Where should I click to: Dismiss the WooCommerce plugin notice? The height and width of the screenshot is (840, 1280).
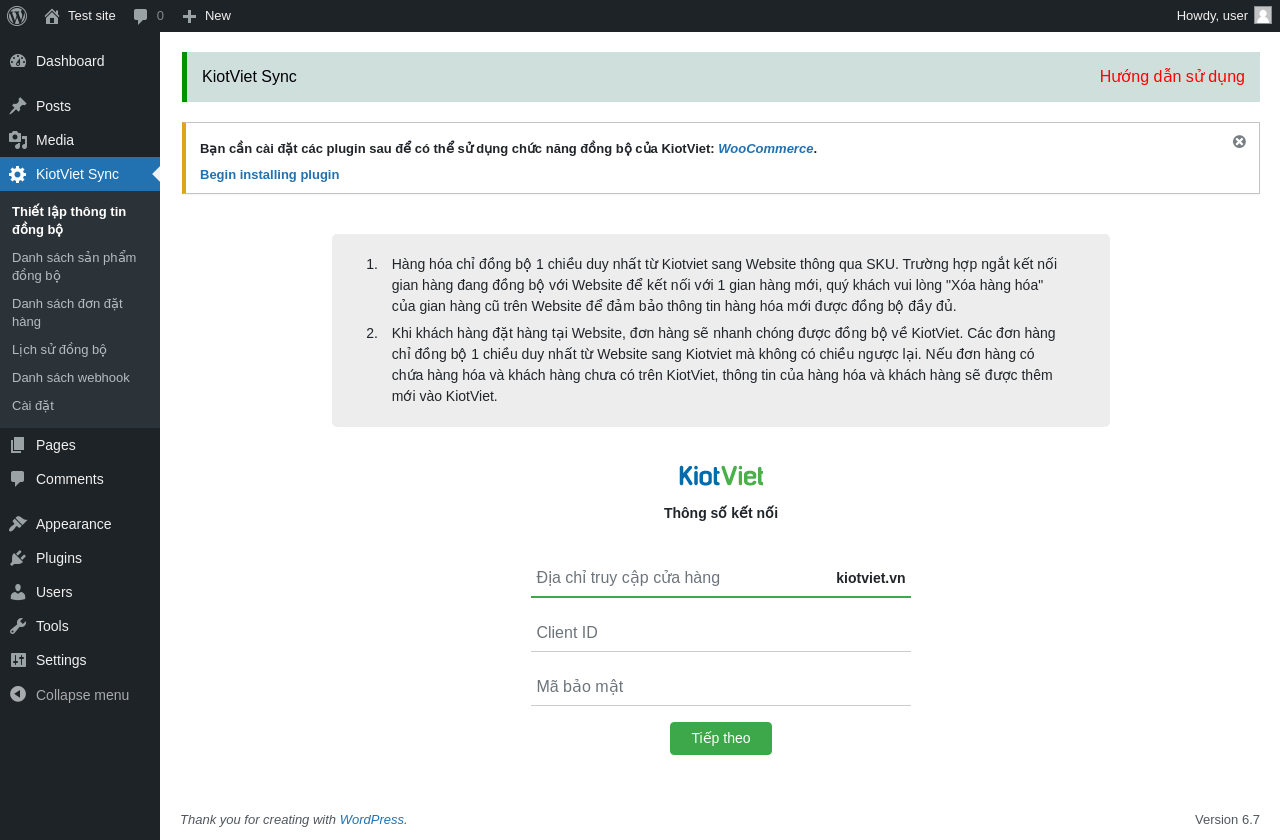pyautogui.click(x=1239, y=142)
